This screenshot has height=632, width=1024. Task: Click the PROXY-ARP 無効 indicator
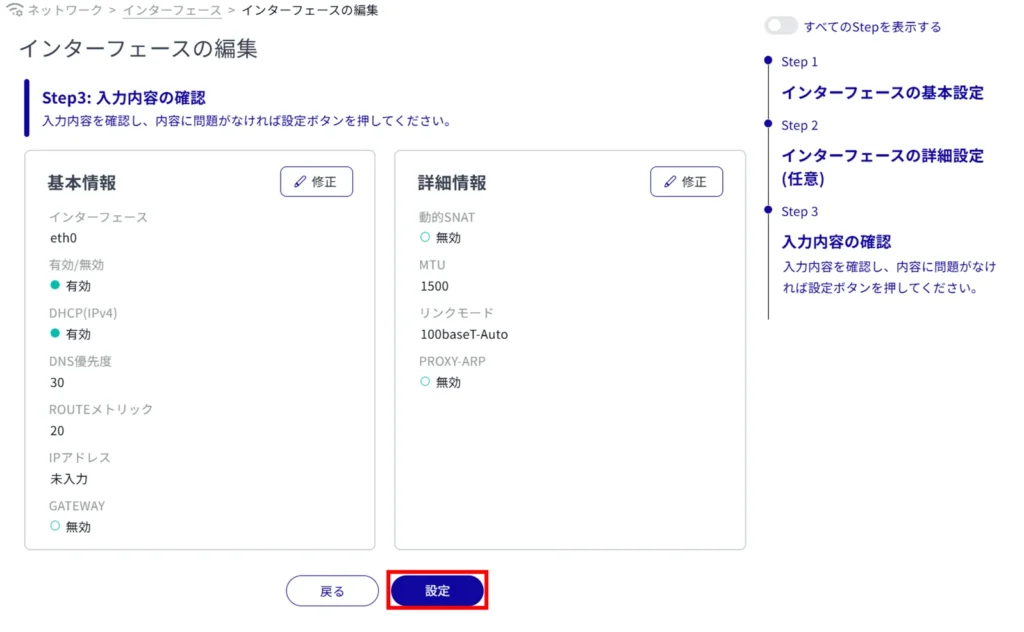click(425, 381)
